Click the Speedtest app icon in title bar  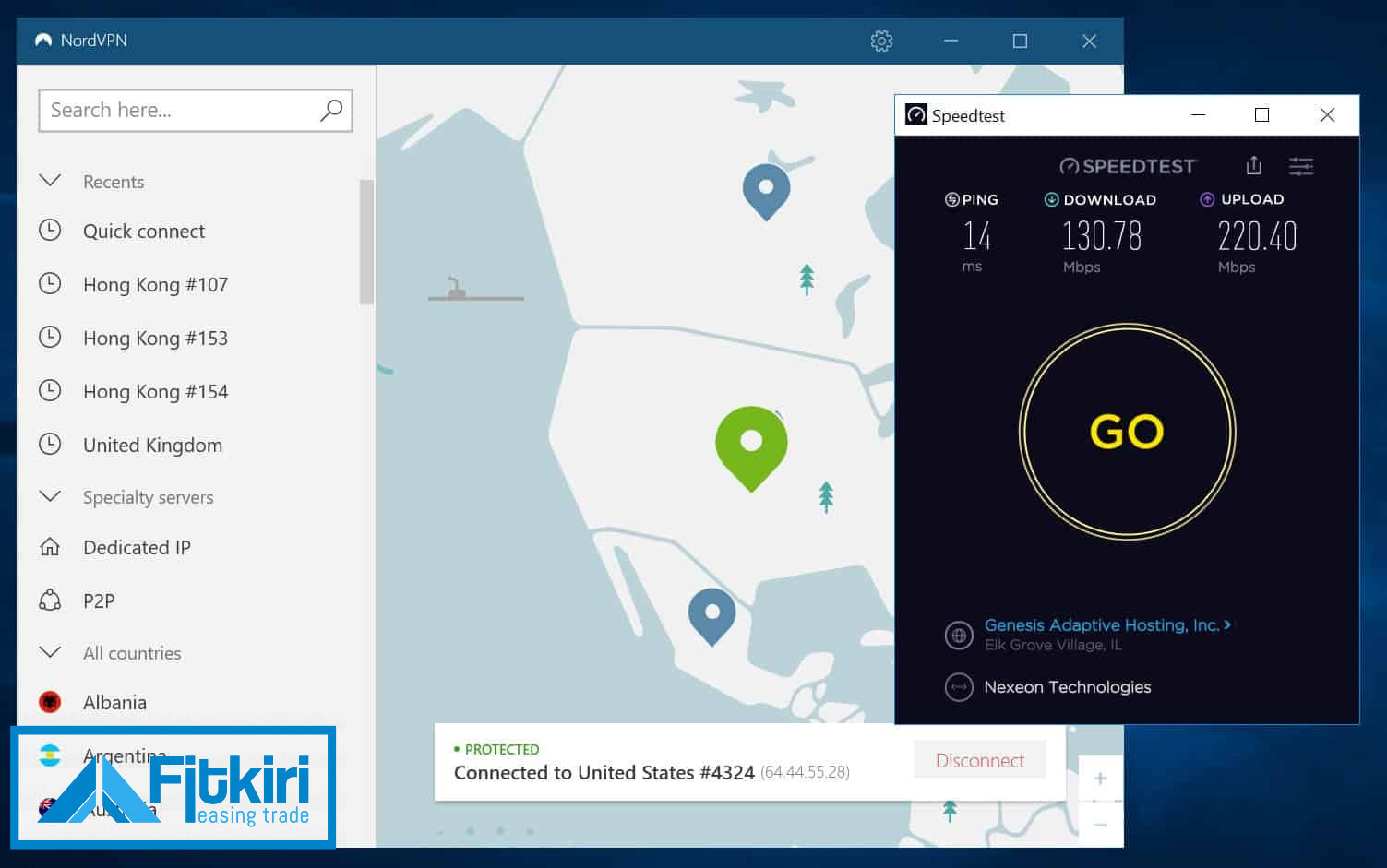915,115
